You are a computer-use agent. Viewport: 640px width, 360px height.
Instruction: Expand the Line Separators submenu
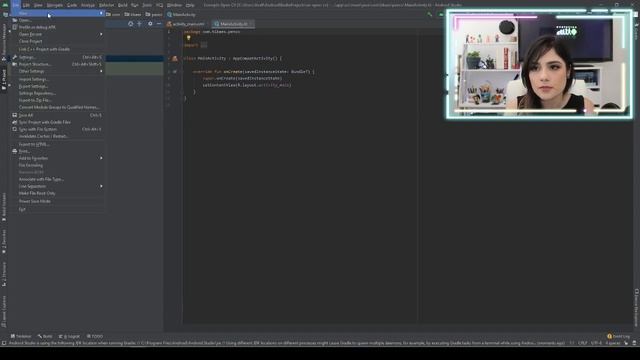pos(58,186)
